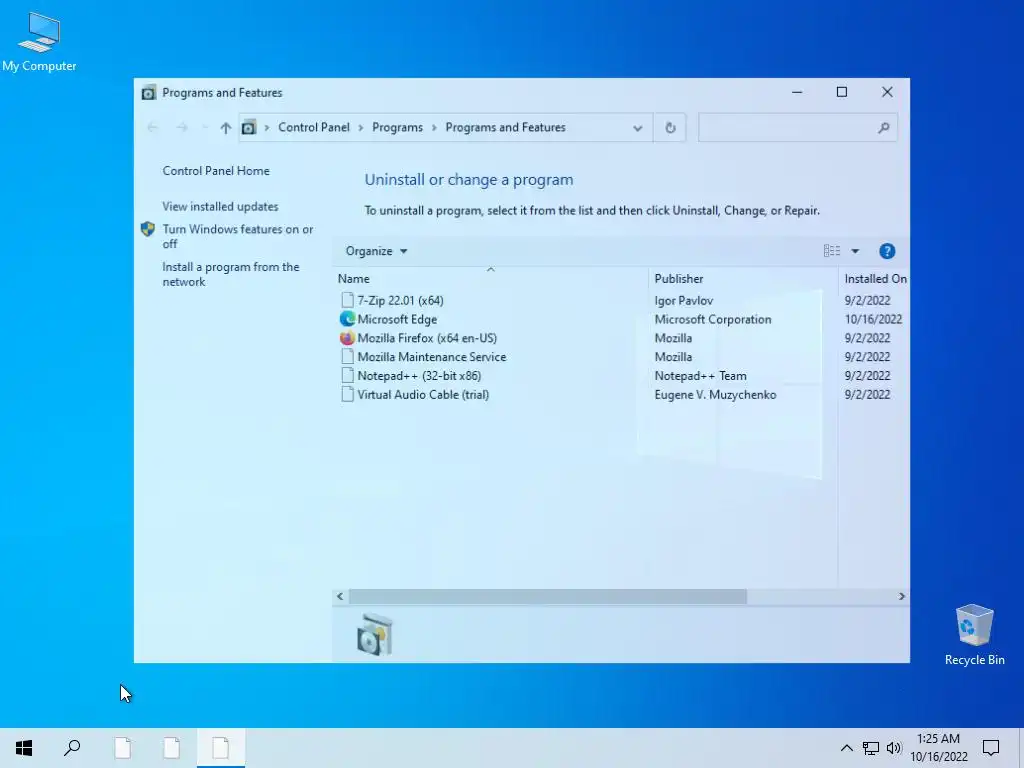Image resolution: width=1024 pixels, height=768 pixels.
Task: Open View installed updates link
Action: [220, 206]
